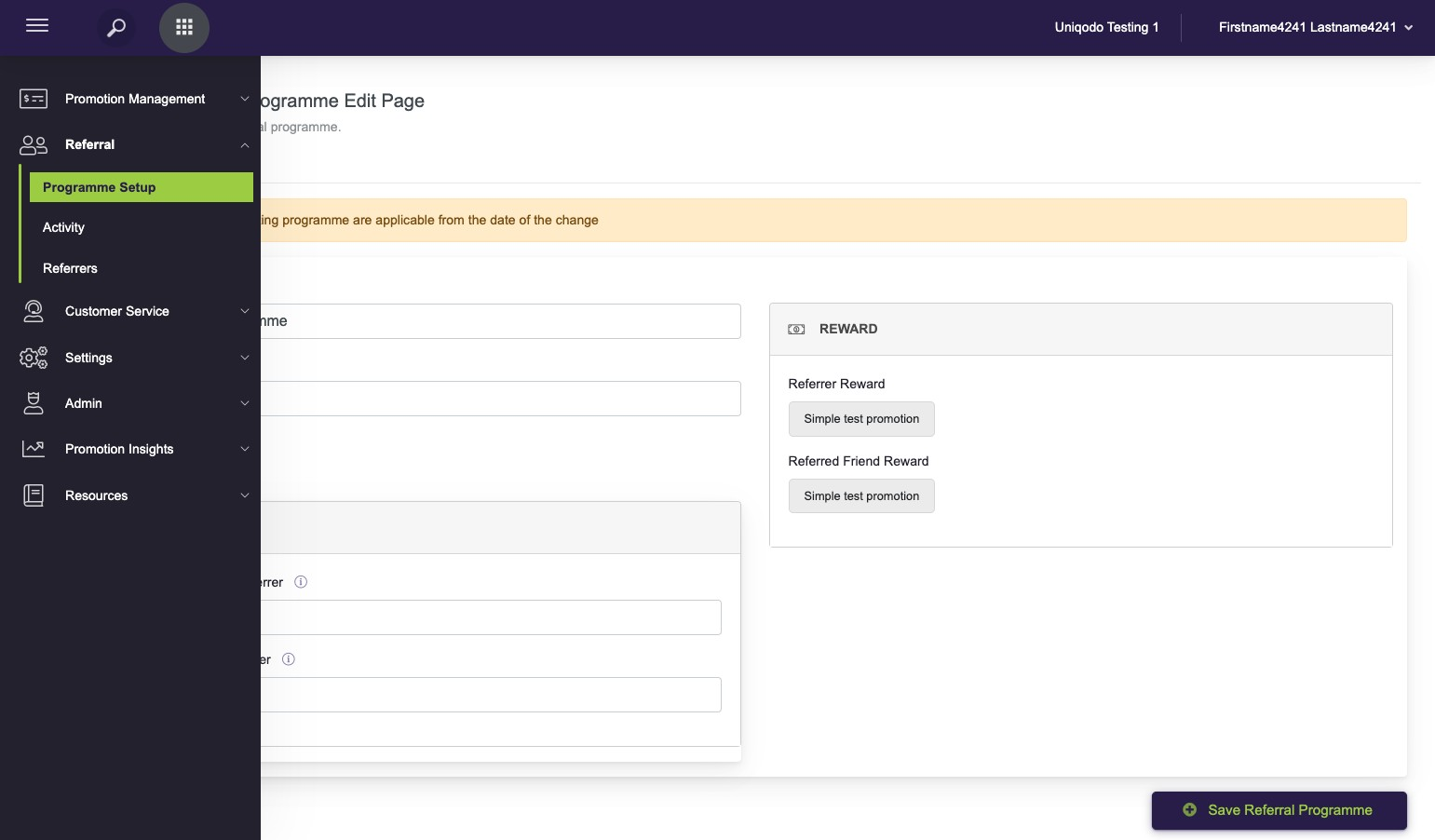The image size is (1435, 840).
Task: Click Referrer Reward Simple test promotion button
Action: tap(861, 419)
